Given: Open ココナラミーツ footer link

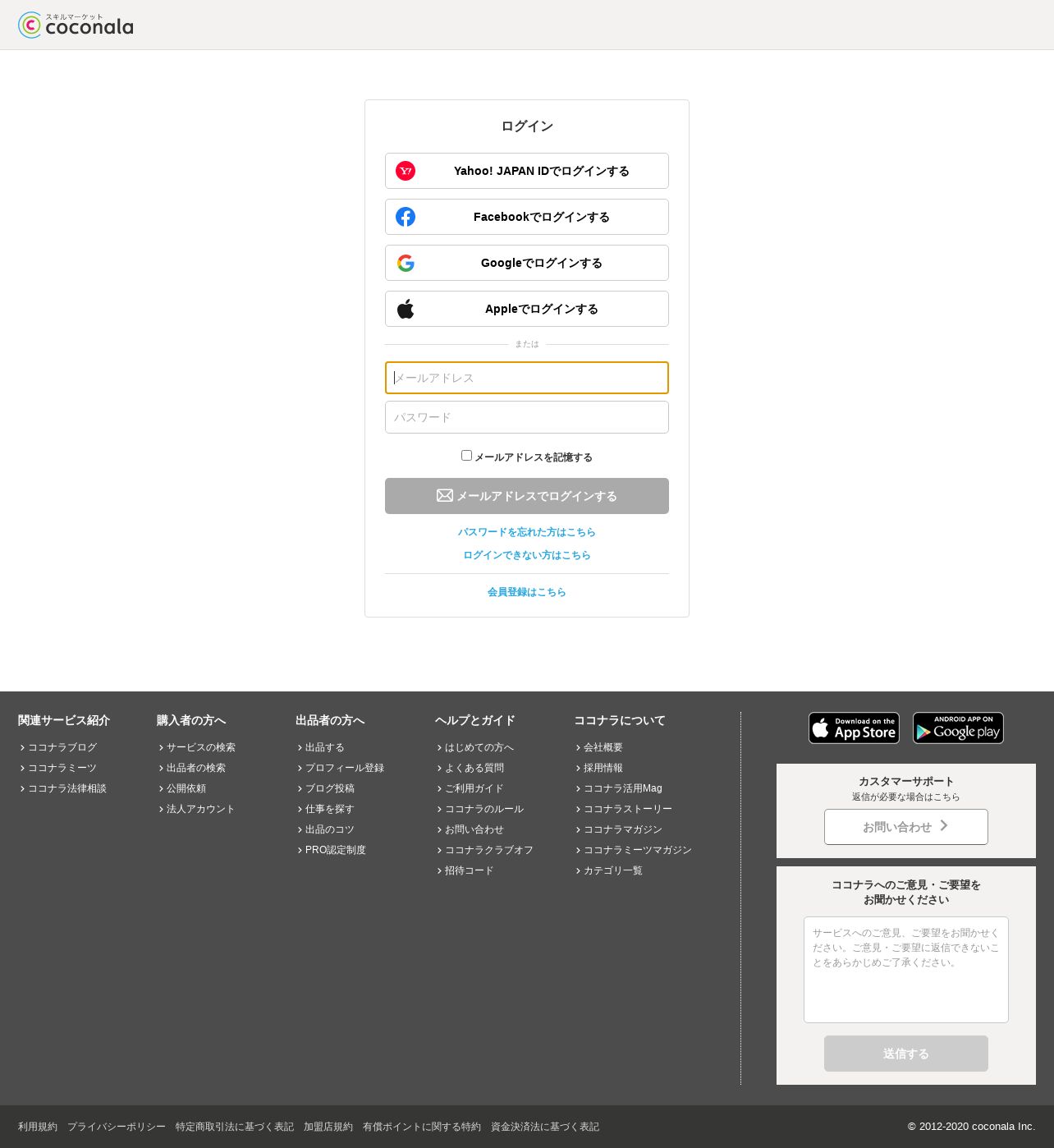Looking at the screenshot, I should point(62,768).
